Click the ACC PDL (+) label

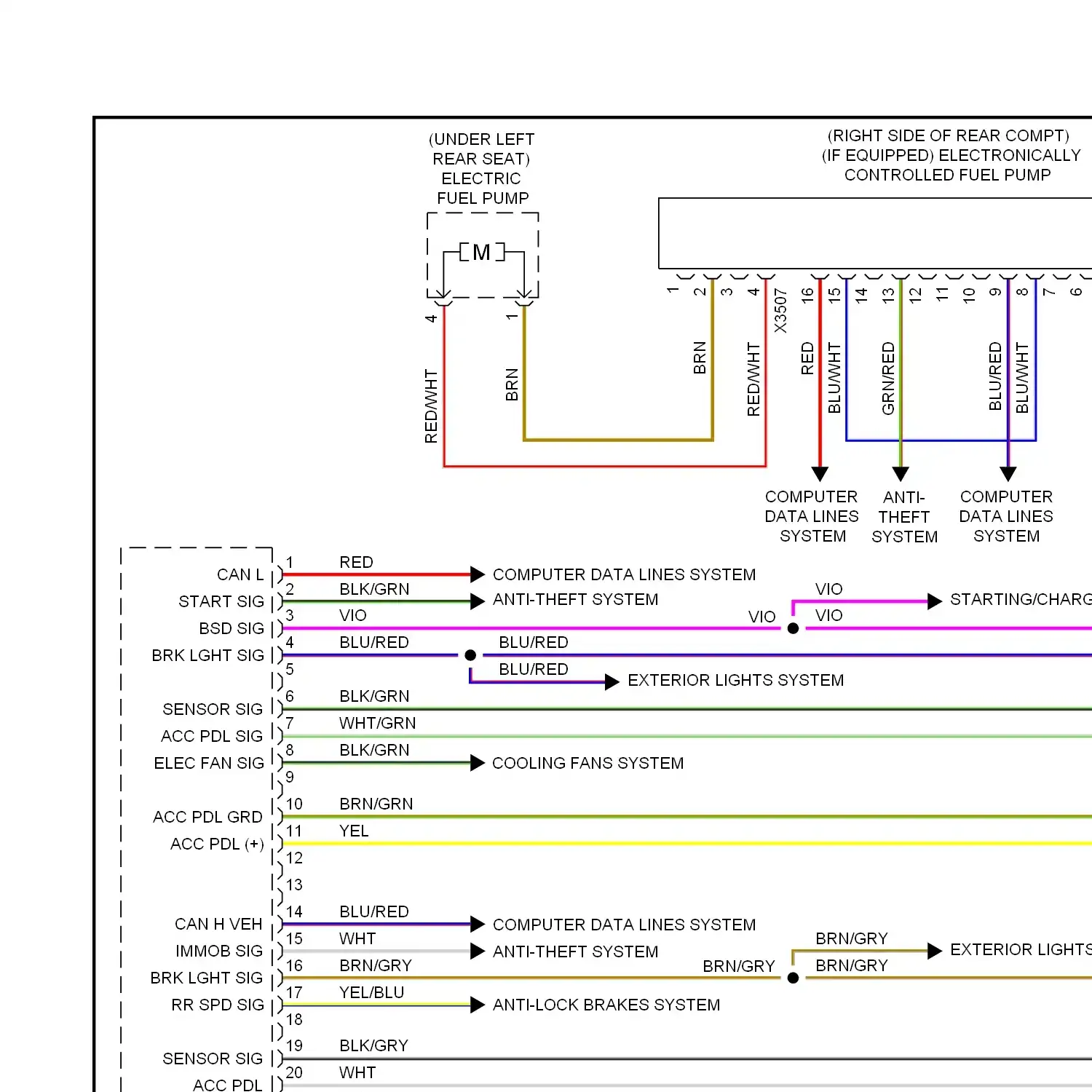(x=217, y=844)
